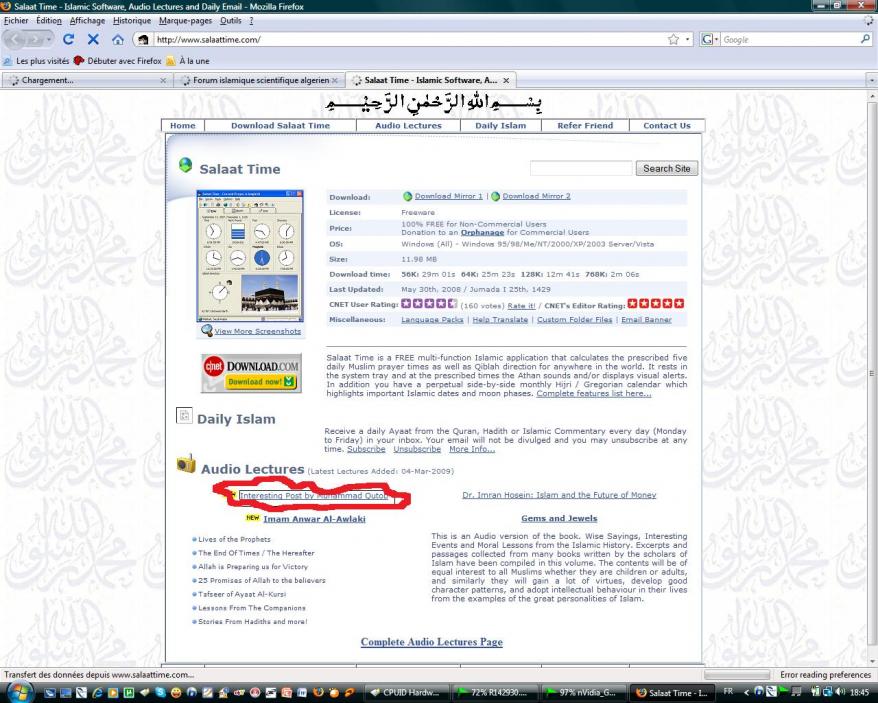The width and height of the screenshot is (878, 703).
Task: Bookmark this page with the star icon
Action: pyautogui.click(x=673, y=39)
